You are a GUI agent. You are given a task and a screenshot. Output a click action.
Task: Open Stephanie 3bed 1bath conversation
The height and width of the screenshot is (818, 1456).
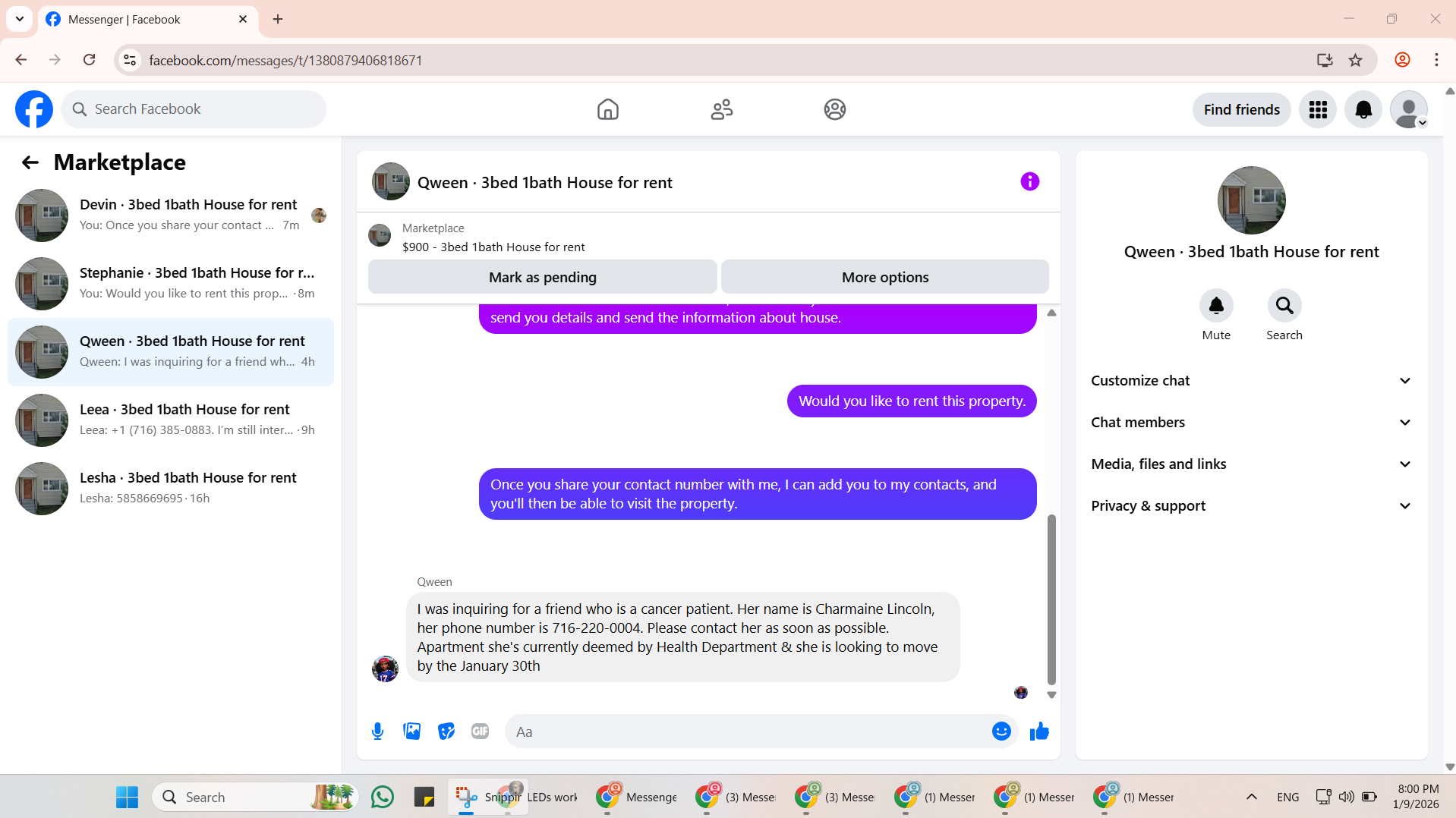(171, 284)
